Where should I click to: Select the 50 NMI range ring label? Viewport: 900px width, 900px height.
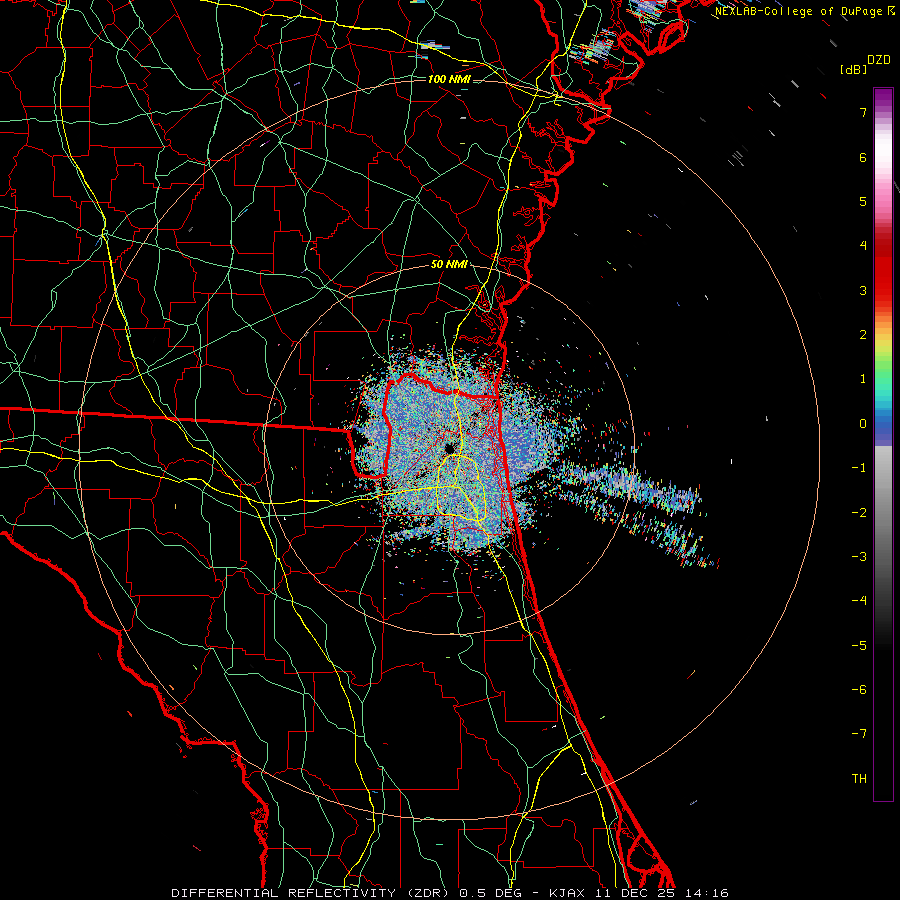coord(449,265)
